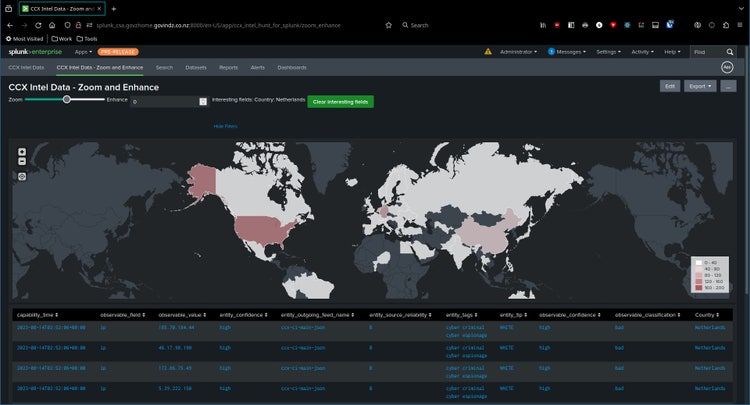Viewport: 750px width, 405px height.
Task: Open the user avatar icon
Action: tap(727, 67)
